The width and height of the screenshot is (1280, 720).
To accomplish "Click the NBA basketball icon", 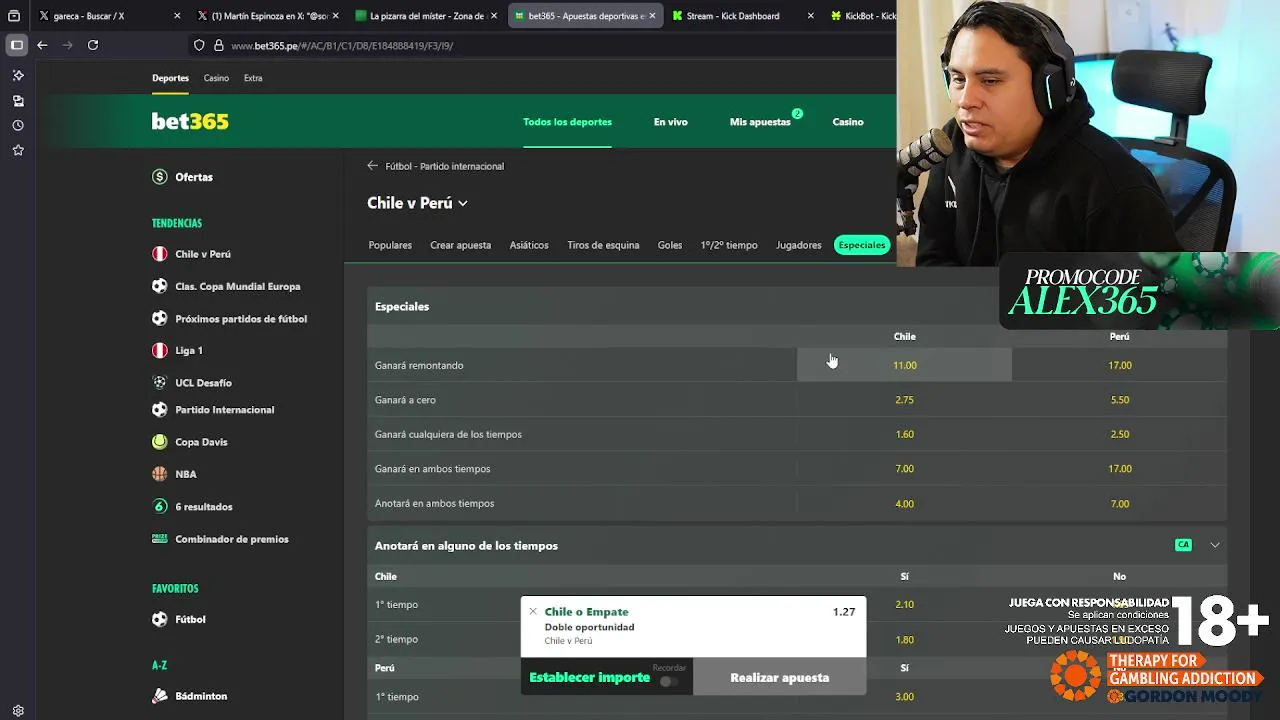I will [159, 474].
